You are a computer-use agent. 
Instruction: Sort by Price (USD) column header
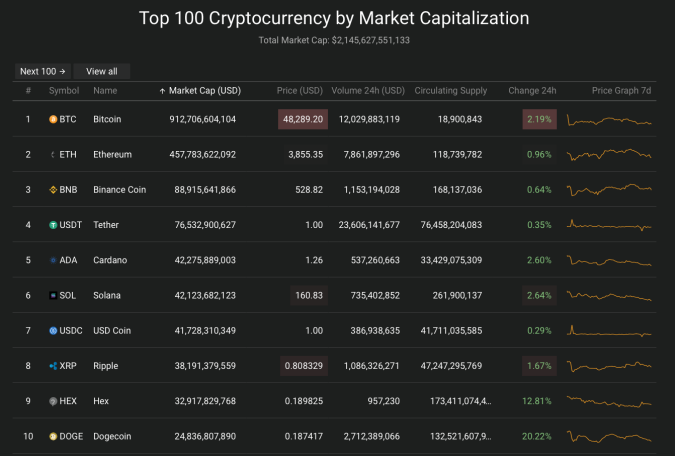(300, 91)
